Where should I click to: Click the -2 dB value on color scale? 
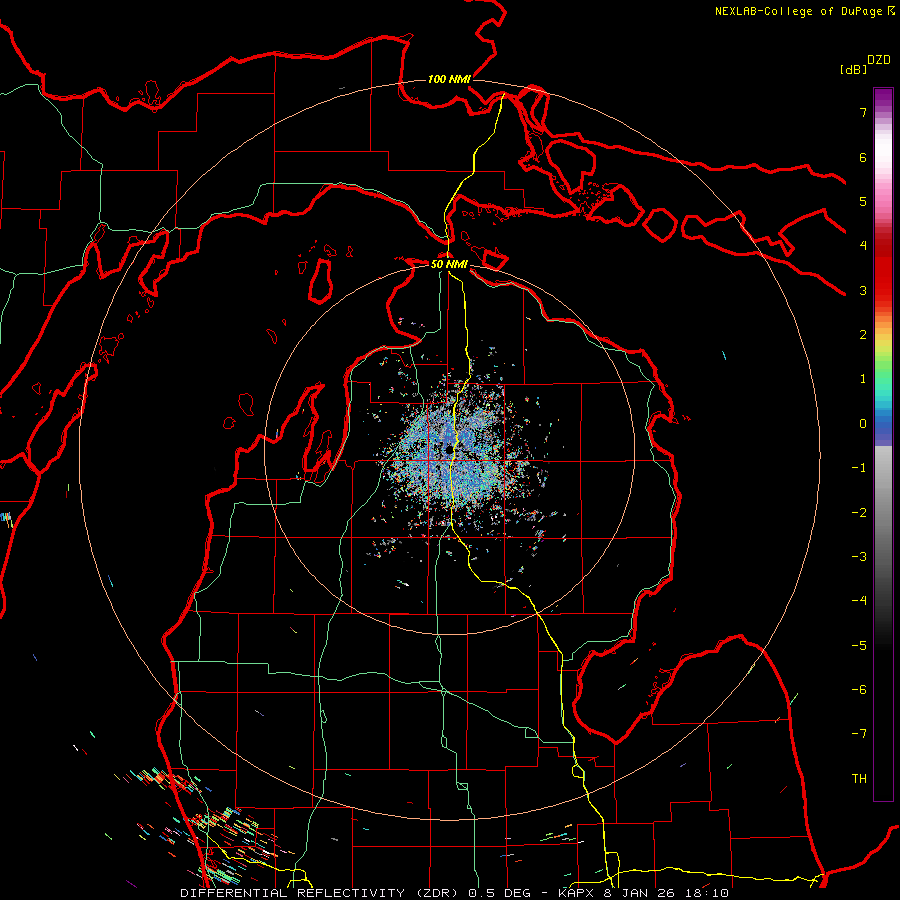[x=859, y=513]
